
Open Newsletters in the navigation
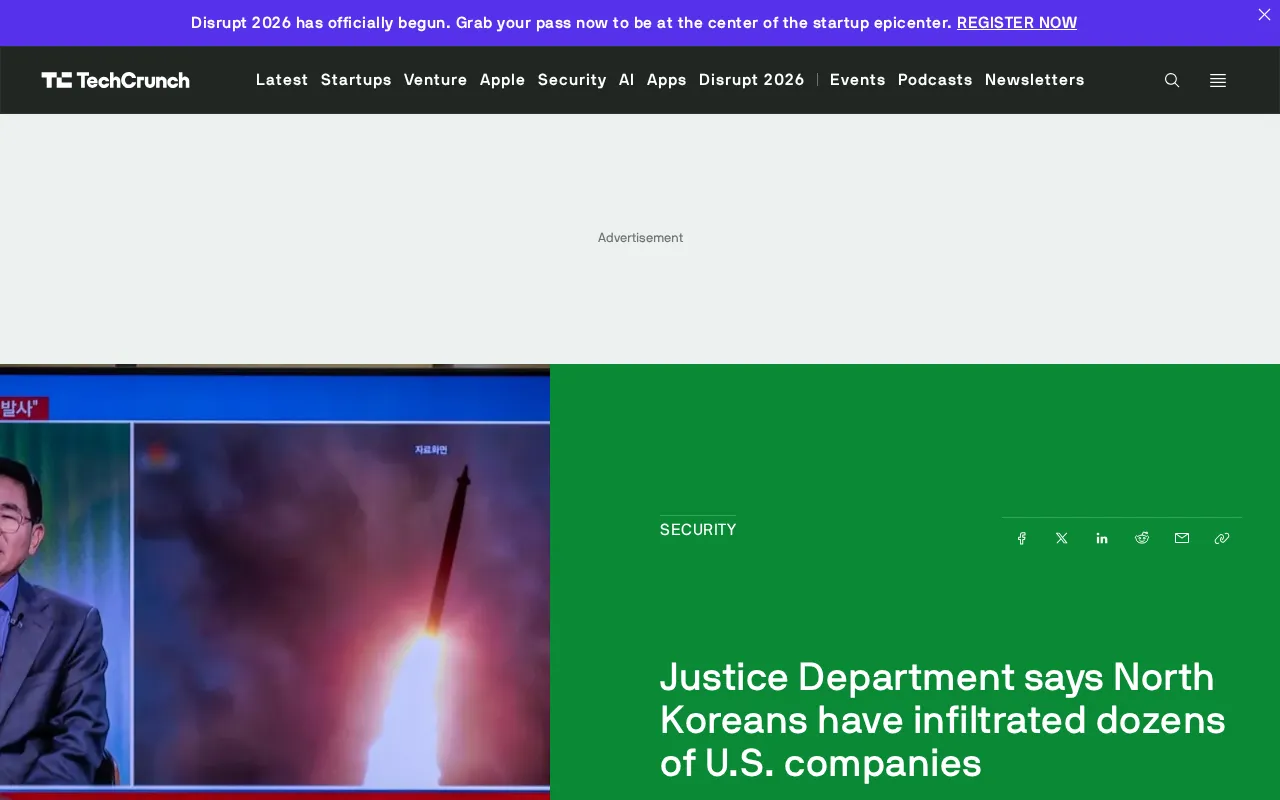pyautogui.click(x=1035, y=79)
